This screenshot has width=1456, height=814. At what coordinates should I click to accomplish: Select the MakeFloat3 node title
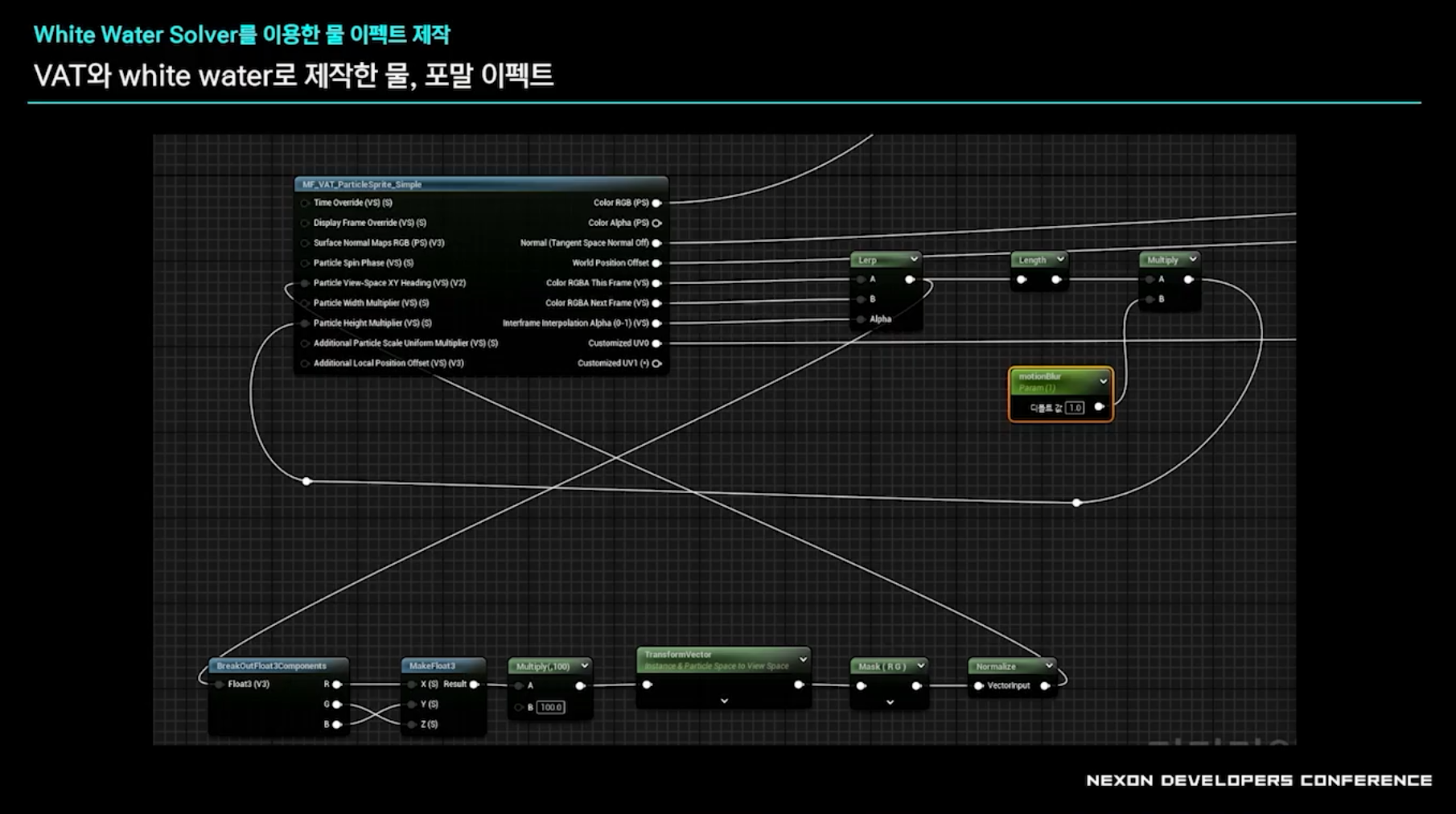(x=432, y=666)
